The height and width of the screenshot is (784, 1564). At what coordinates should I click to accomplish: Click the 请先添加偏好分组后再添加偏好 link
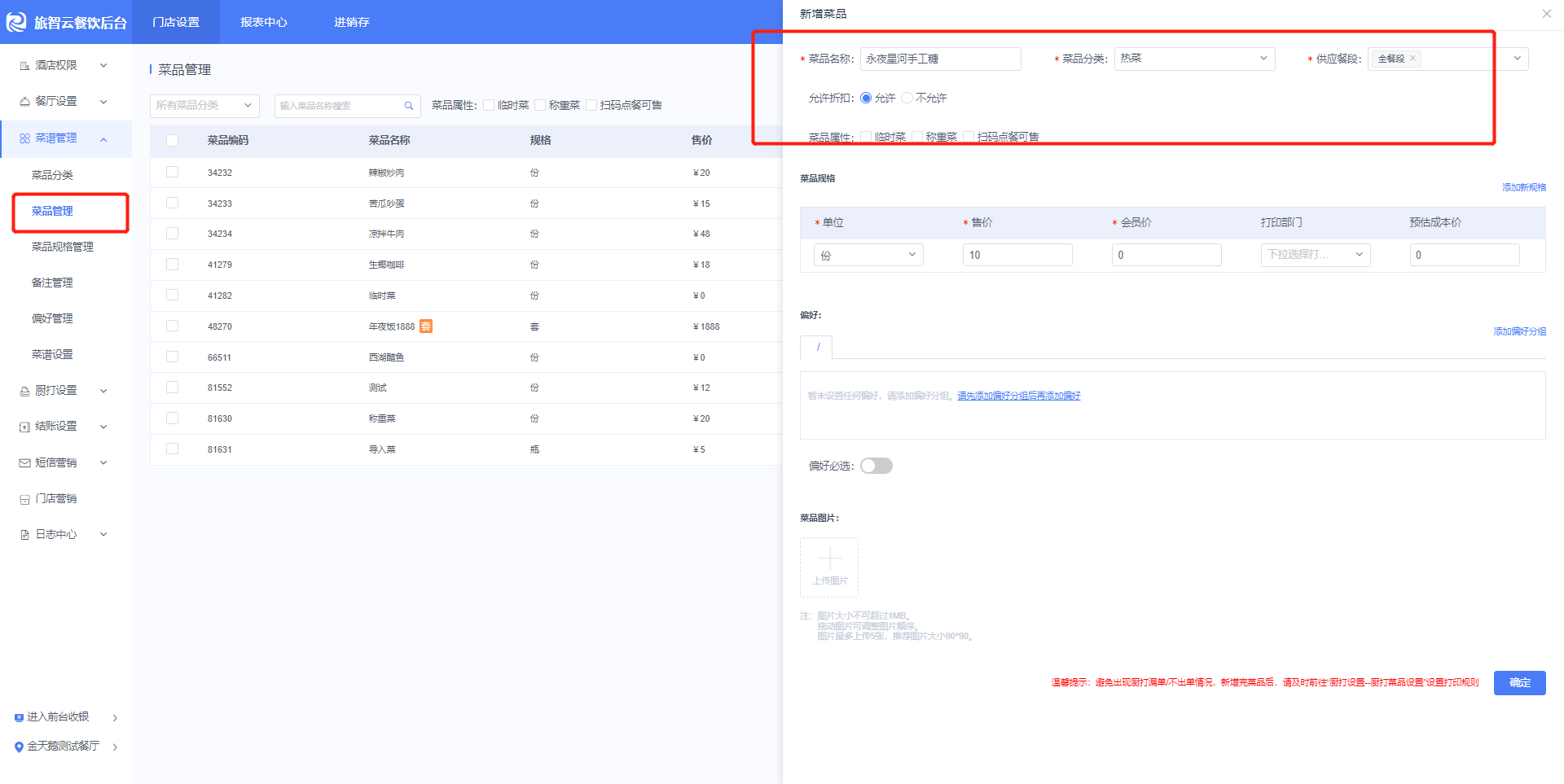point(1018,396)
